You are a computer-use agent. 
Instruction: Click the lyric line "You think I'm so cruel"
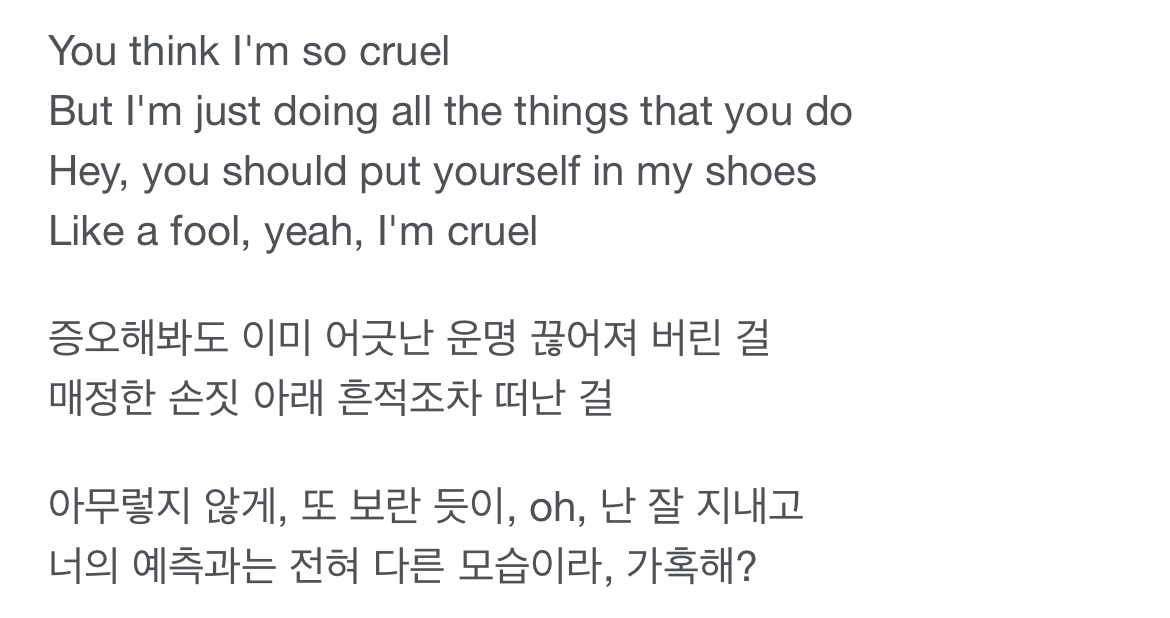click(x=249, y=51)
